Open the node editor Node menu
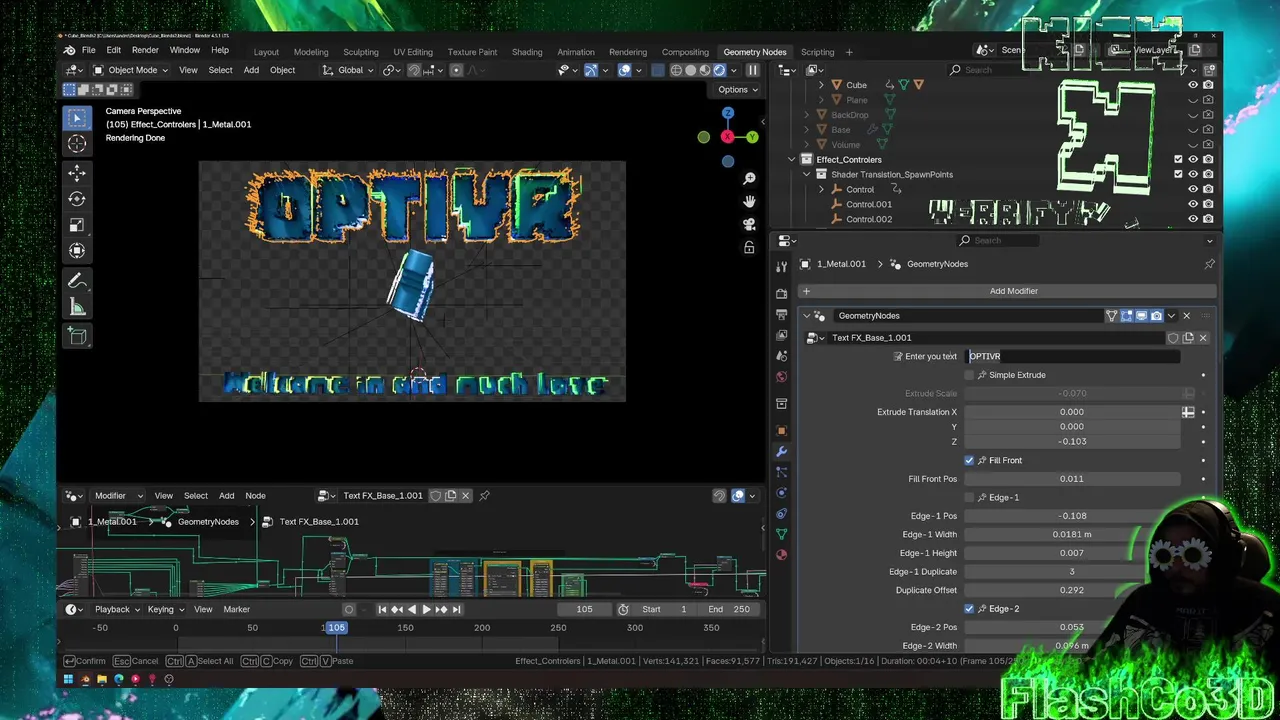 [255, 496]
